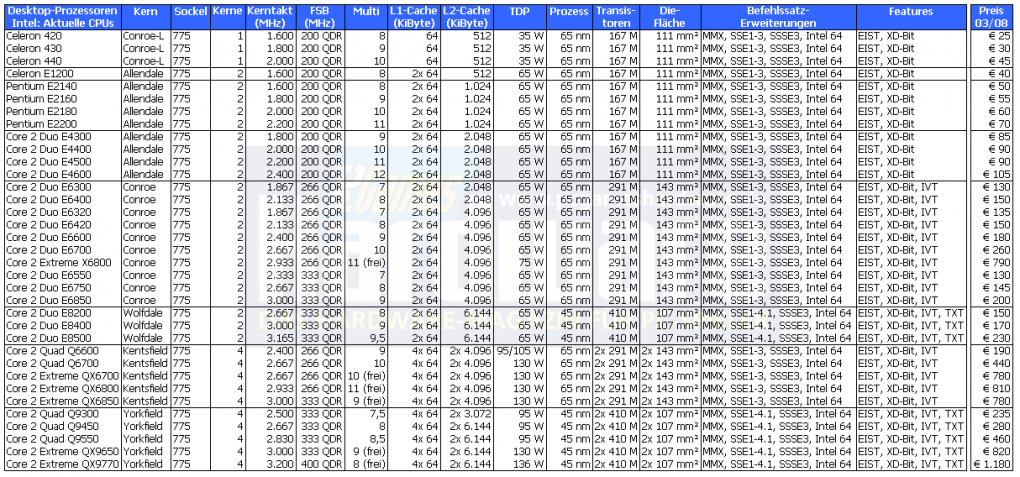Viewport: 1020px width, 477px height.
Task: Select the Kern column header
Action: coord(146,17)
